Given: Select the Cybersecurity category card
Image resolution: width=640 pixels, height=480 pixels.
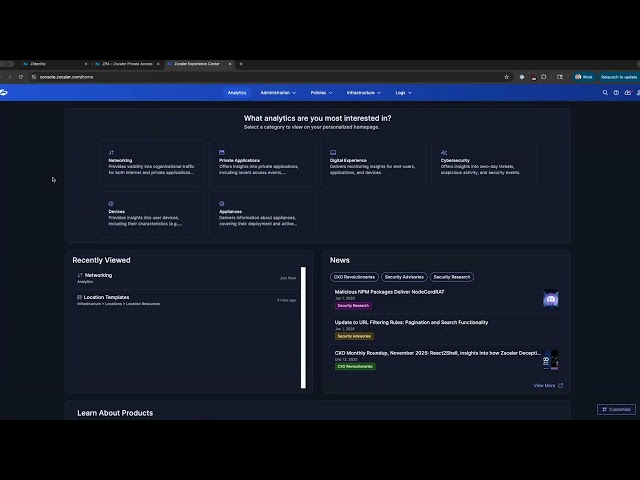Looking at the screenshot, I should coord(484,163).
